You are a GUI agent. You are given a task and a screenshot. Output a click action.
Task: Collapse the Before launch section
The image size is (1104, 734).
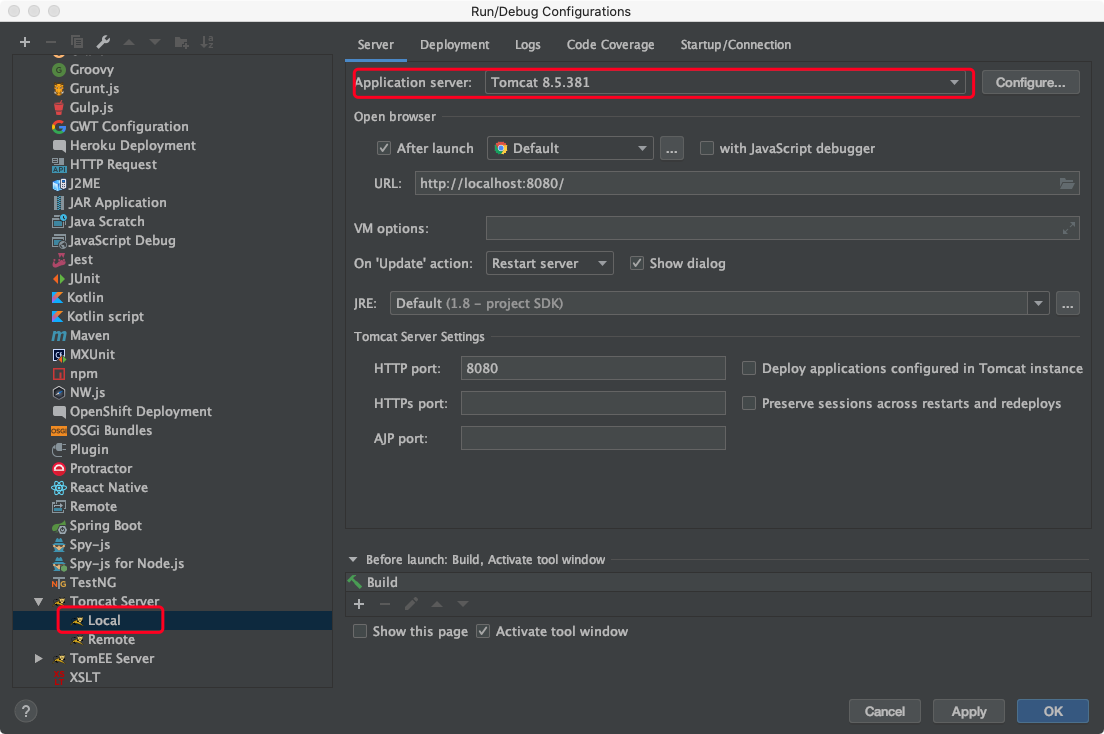[353, 560]
